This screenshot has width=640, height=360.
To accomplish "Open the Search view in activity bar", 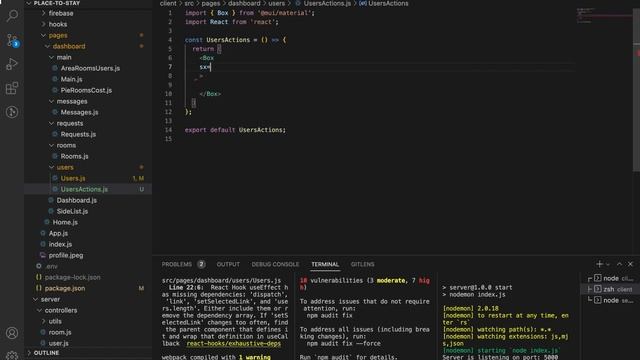I will [x=12, y=16].
